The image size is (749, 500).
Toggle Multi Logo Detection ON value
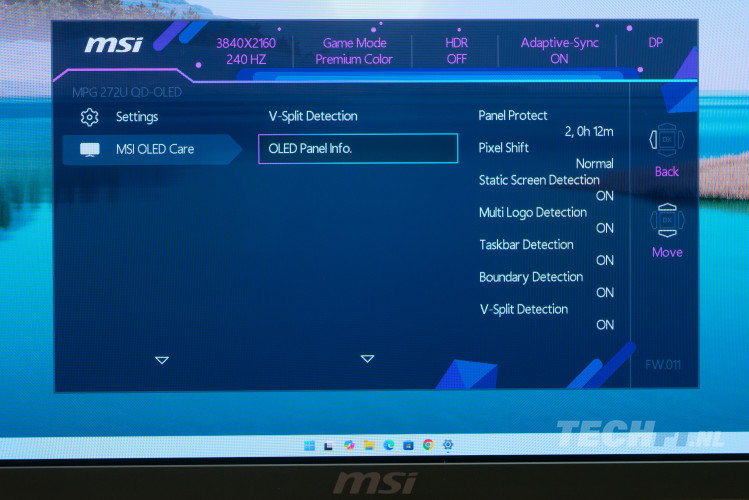coord(605,228)
